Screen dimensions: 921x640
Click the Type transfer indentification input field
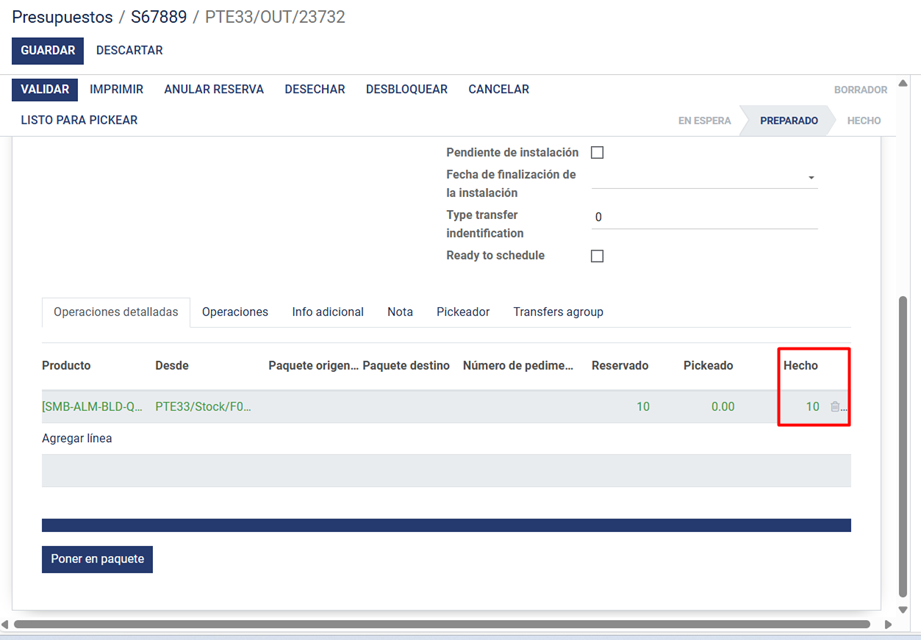point(704,217)
